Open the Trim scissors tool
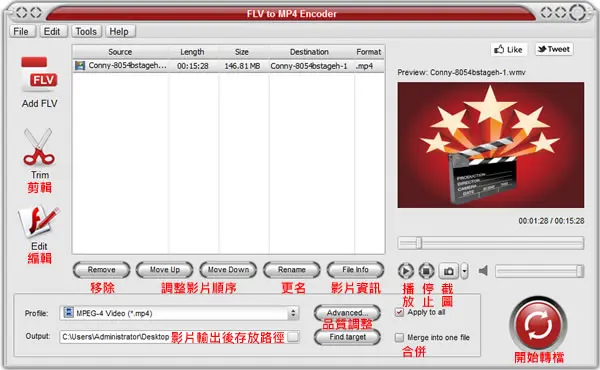 (x=38, y=147)
